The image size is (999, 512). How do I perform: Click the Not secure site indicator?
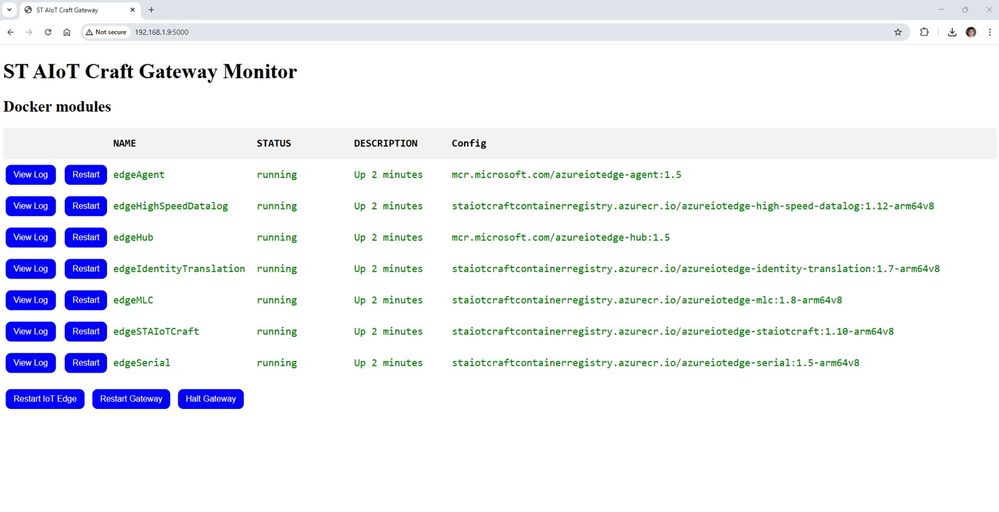(x=106, y=32)
